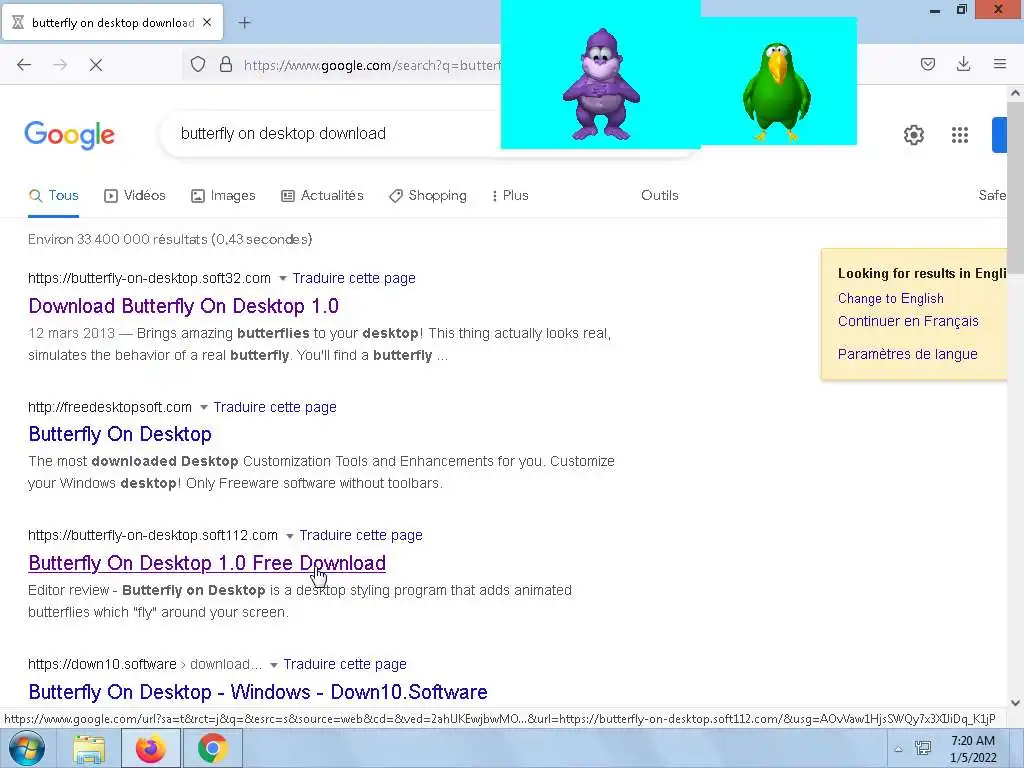
Task: Open Butterfly On Desktop 1.0 Free Download
Action: pyautogui.click(x=207, y=563)
